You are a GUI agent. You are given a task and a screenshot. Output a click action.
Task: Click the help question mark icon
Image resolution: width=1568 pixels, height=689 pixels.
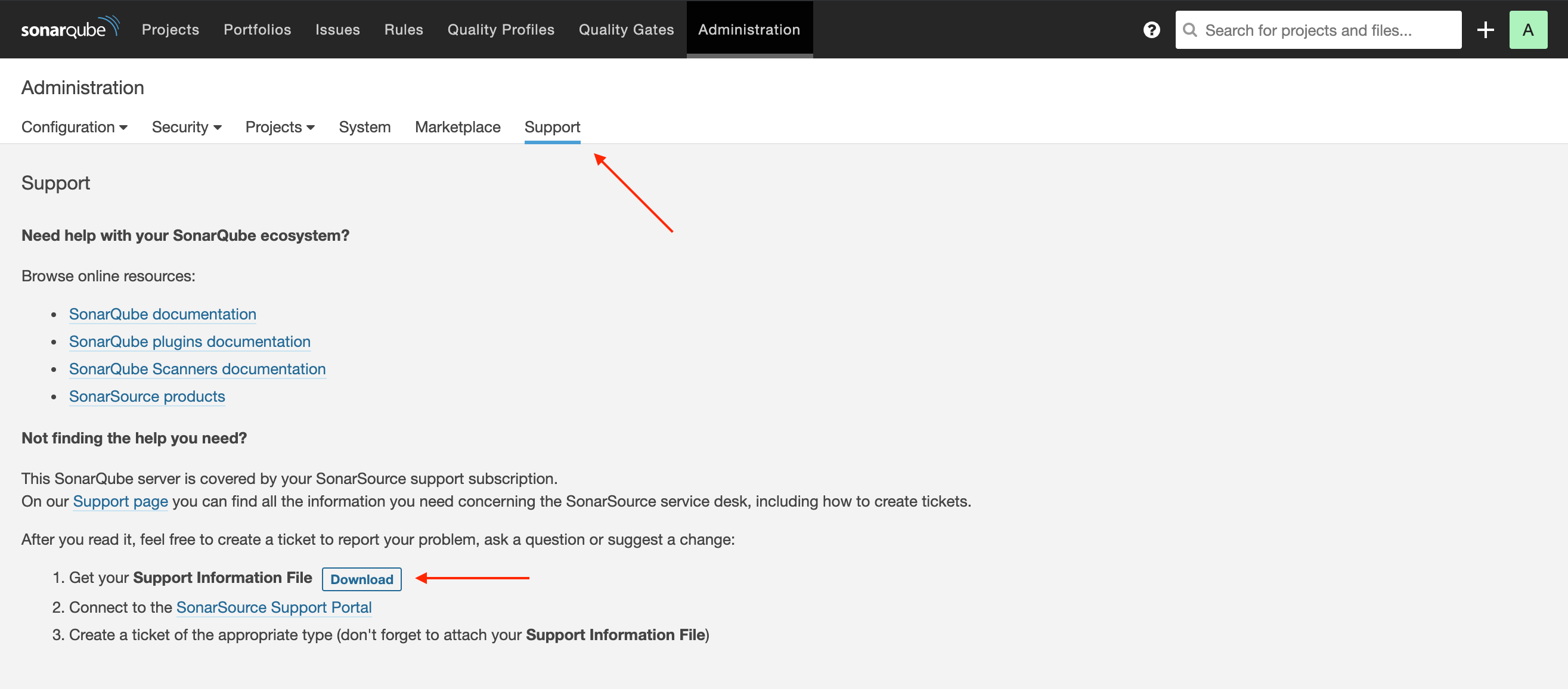coord(1150,28)
